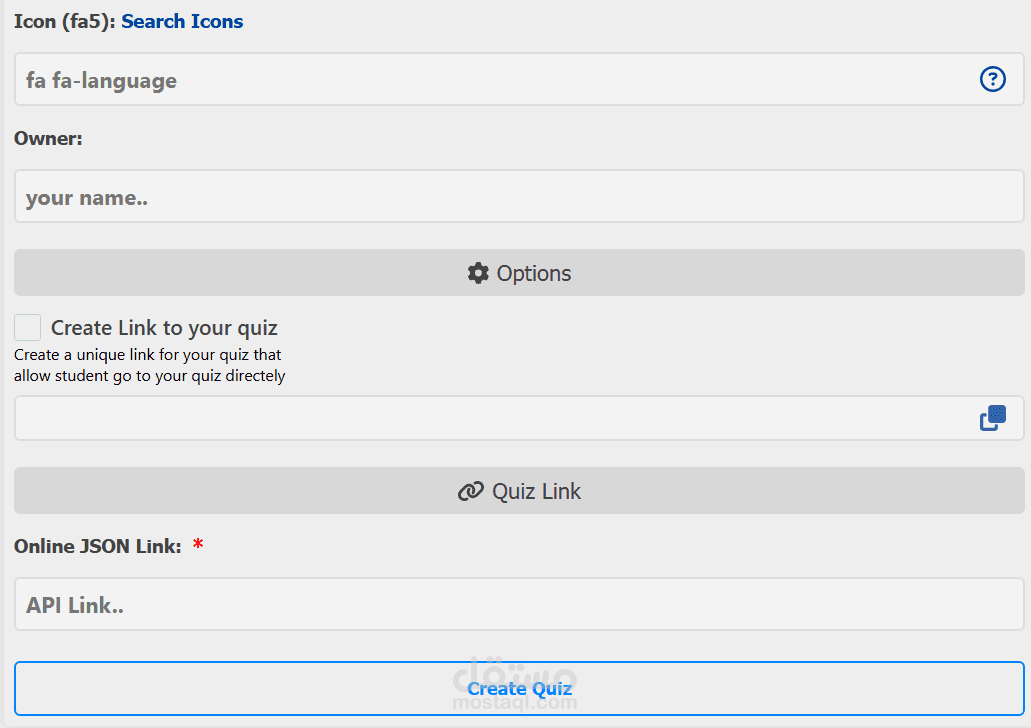This screenshot has height=728, width=1031.
Task: Click the mostaql.com watermark text
Action: 515,703
